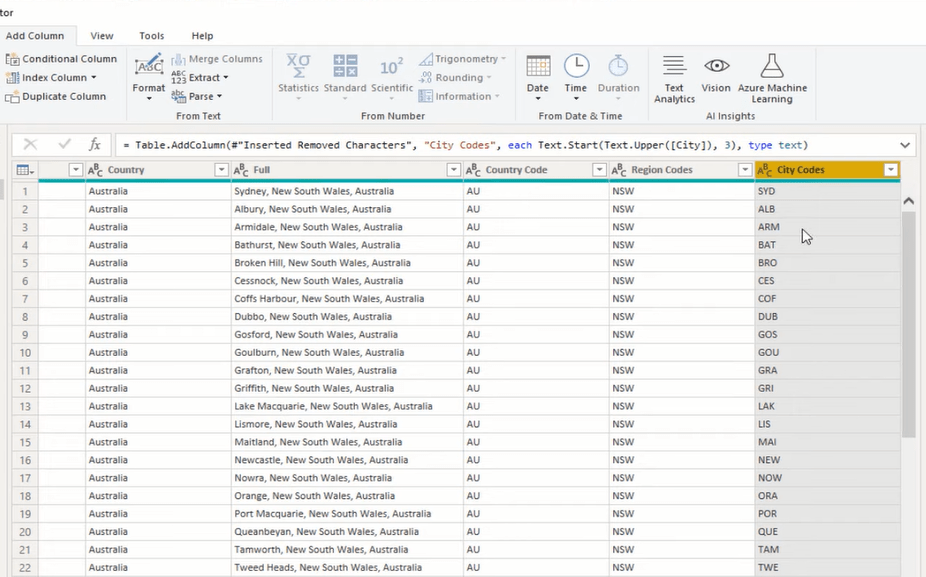Image resolution: width=926 pixels, height=577 pixels.
Task: Open the Statistics functions icon
Action: 298,76
